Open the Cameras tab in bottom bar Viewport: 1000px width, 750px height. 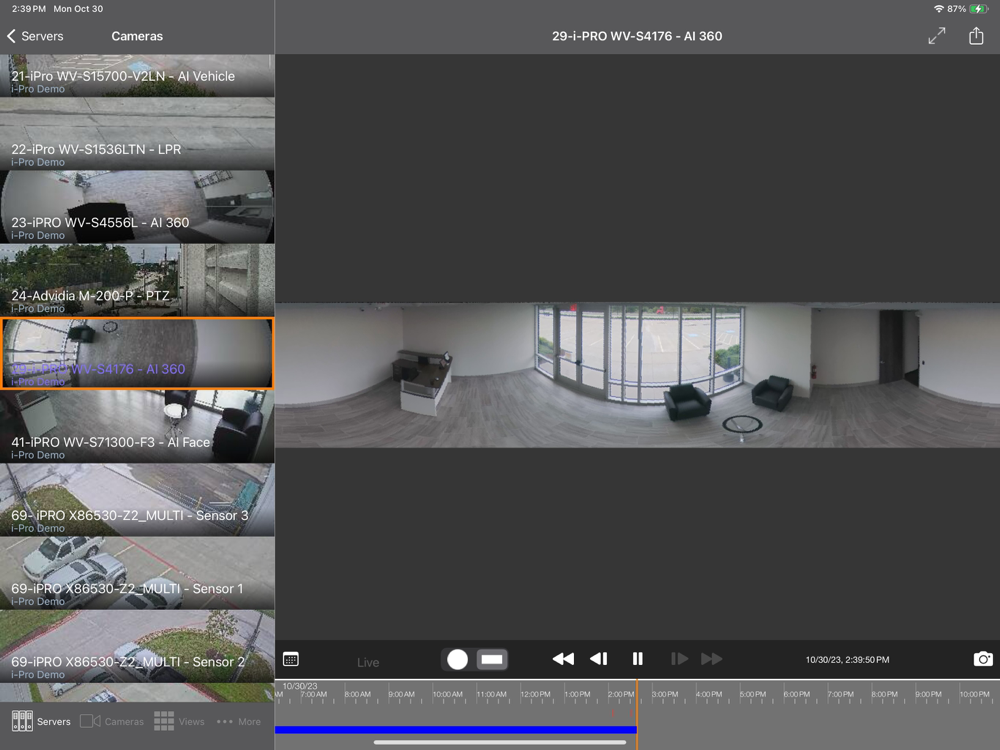pyautogui.click(x=112, y=721)
